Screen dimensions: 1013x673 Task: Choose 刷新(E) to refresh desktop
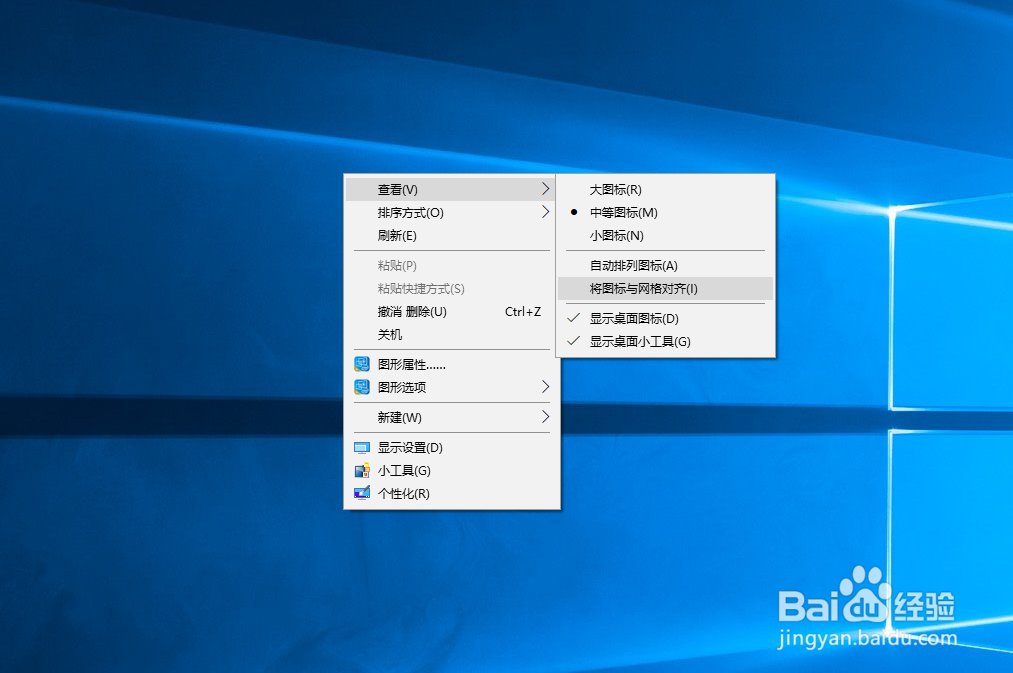tap(450, 236)
